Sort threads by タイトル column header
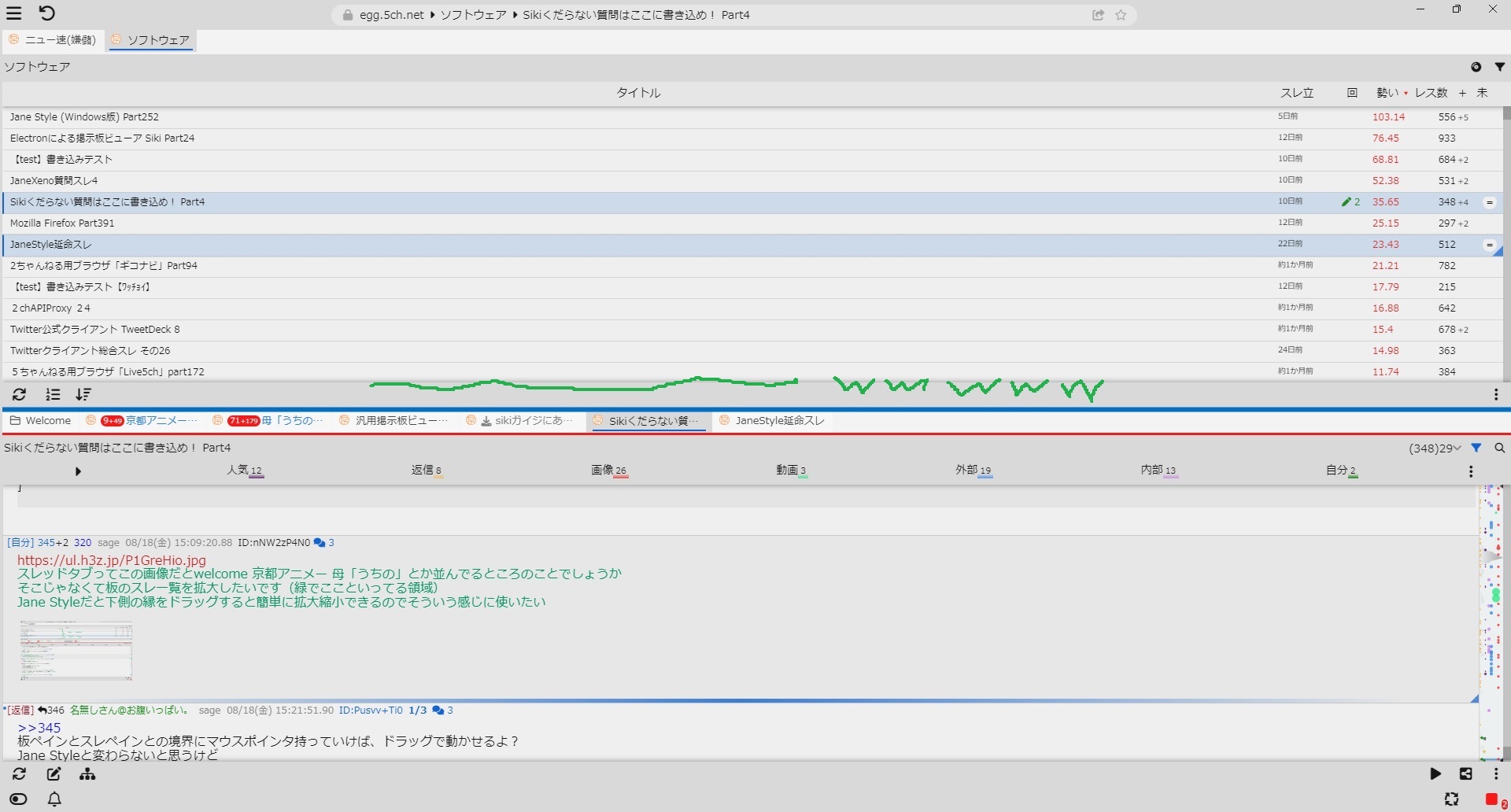1511x812 pixels. coord(638,93)
